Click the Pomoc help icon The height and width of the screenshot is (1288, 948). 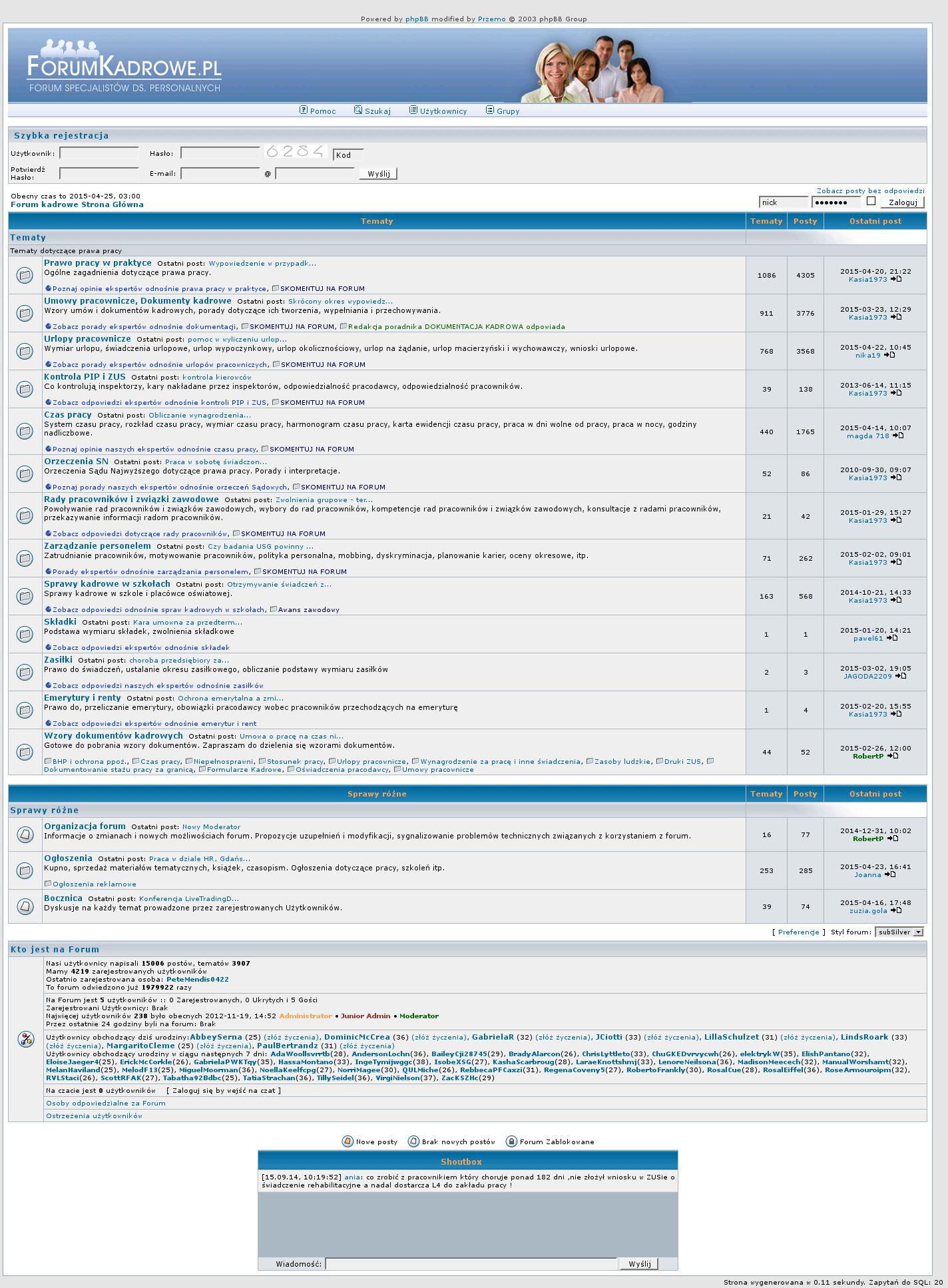click(304, 111)
